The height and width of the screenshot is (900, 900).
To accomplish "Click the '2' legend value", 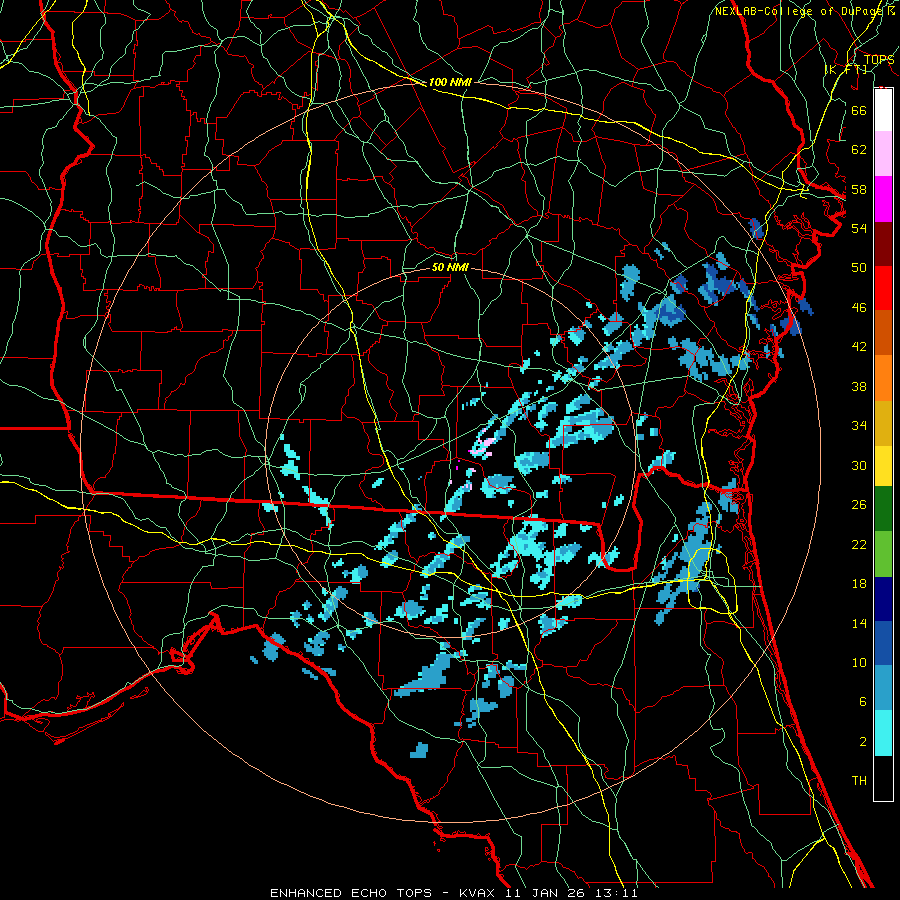I will tap(862, 742).
